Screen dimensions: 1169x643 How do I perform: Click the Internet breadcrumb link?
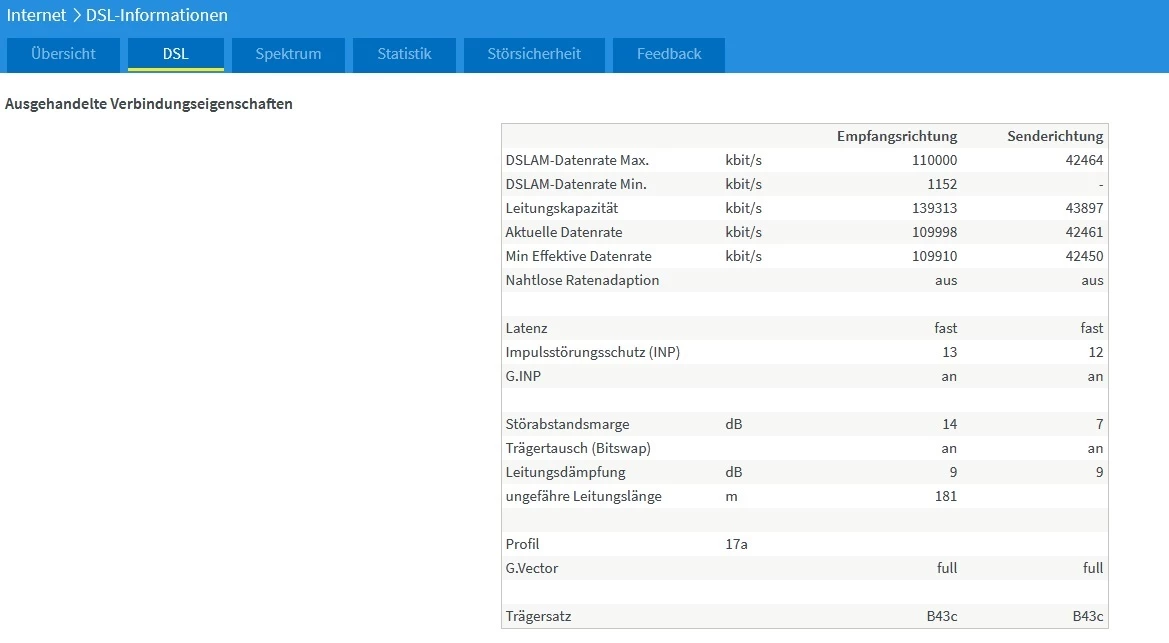(36, 15)
